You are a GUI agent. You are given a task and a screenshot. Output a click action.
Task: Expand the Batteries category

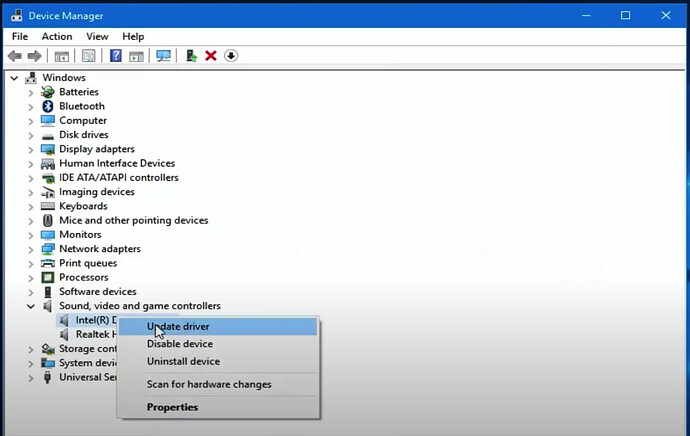tap(30, 93)
